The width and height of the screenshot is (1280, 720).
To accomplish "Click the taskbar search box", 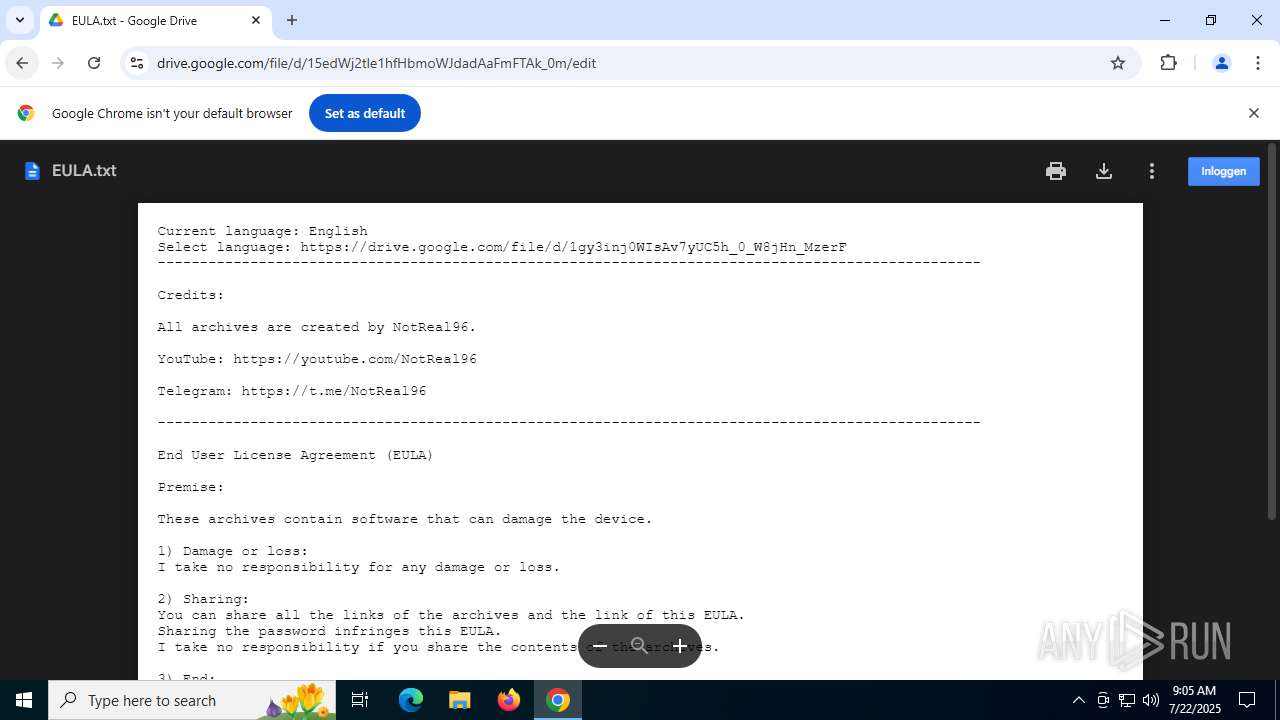I will (x=193, y=700).
